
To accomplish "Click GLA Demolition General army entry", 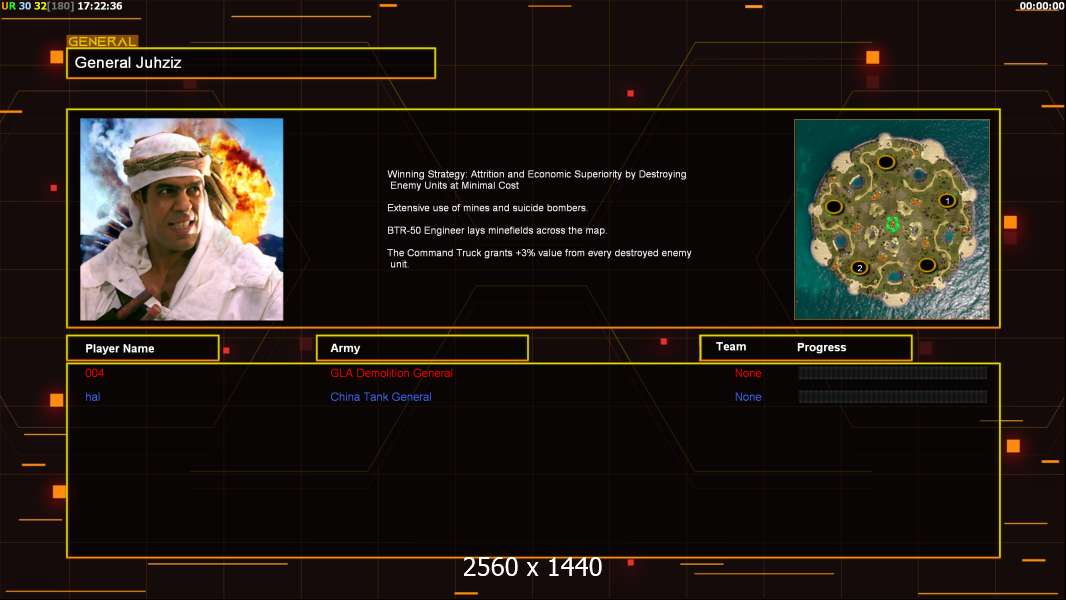I will [x=392, y=373].
